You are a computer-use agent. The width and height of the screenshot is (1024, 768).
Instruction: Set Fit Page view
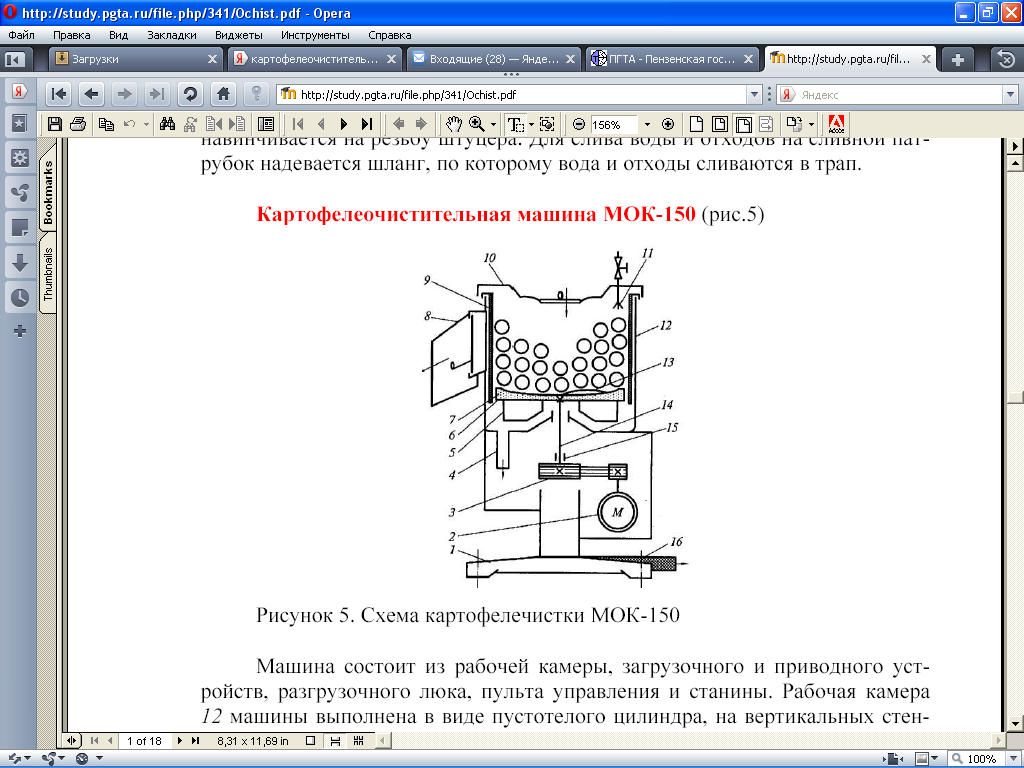click(720, 124)
